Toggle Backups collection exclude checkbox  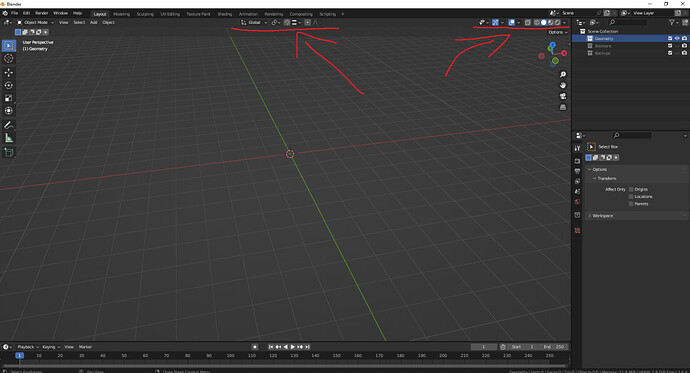coord(670,53)
